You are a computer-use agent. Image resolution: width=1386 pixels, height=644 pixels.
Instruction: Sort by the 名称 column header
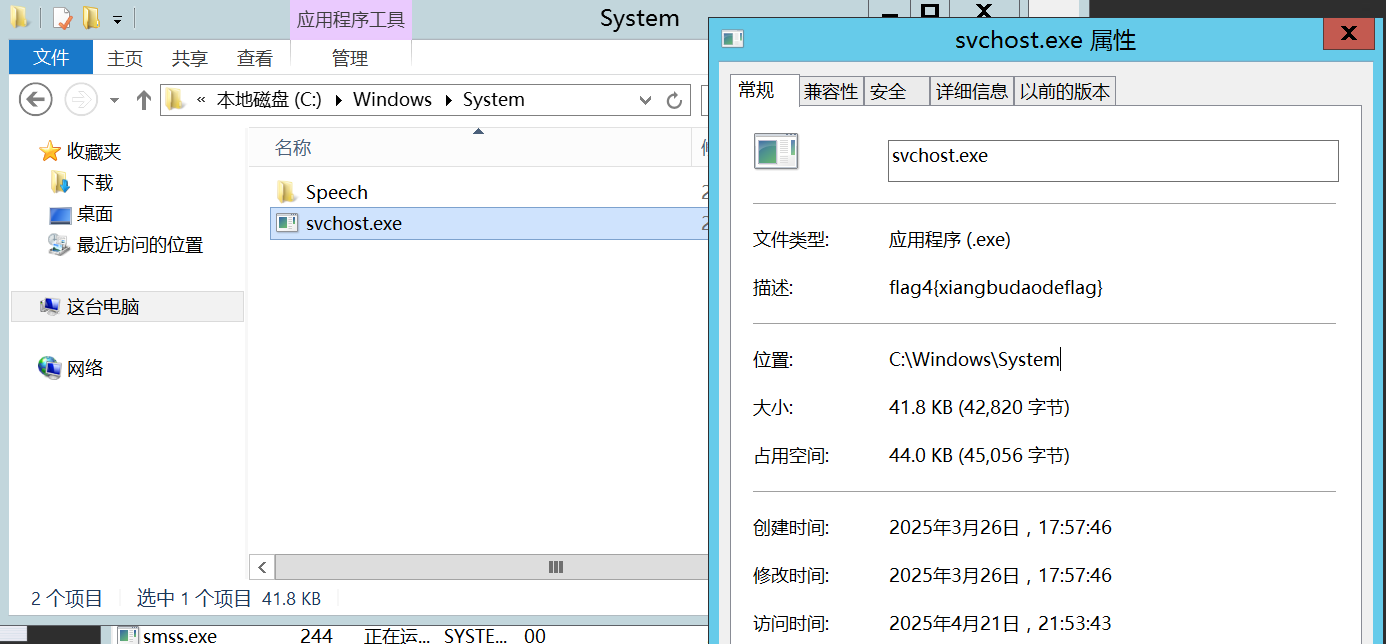coord(294,148)
